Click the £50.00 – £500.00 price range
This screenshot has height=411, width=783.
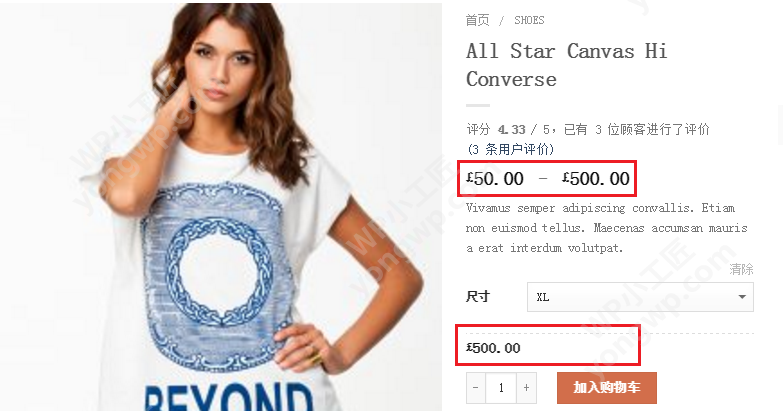[x=547, y=179]
